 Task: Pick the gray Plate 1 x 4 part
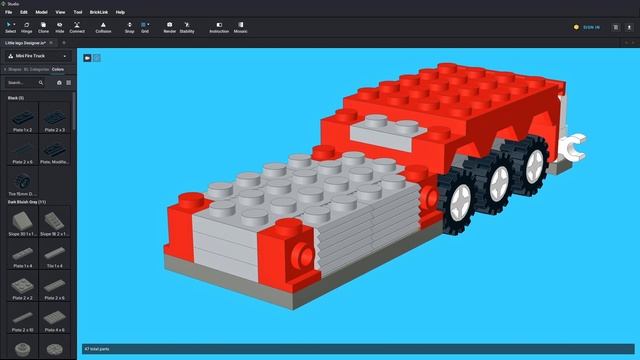click(22, 254)
